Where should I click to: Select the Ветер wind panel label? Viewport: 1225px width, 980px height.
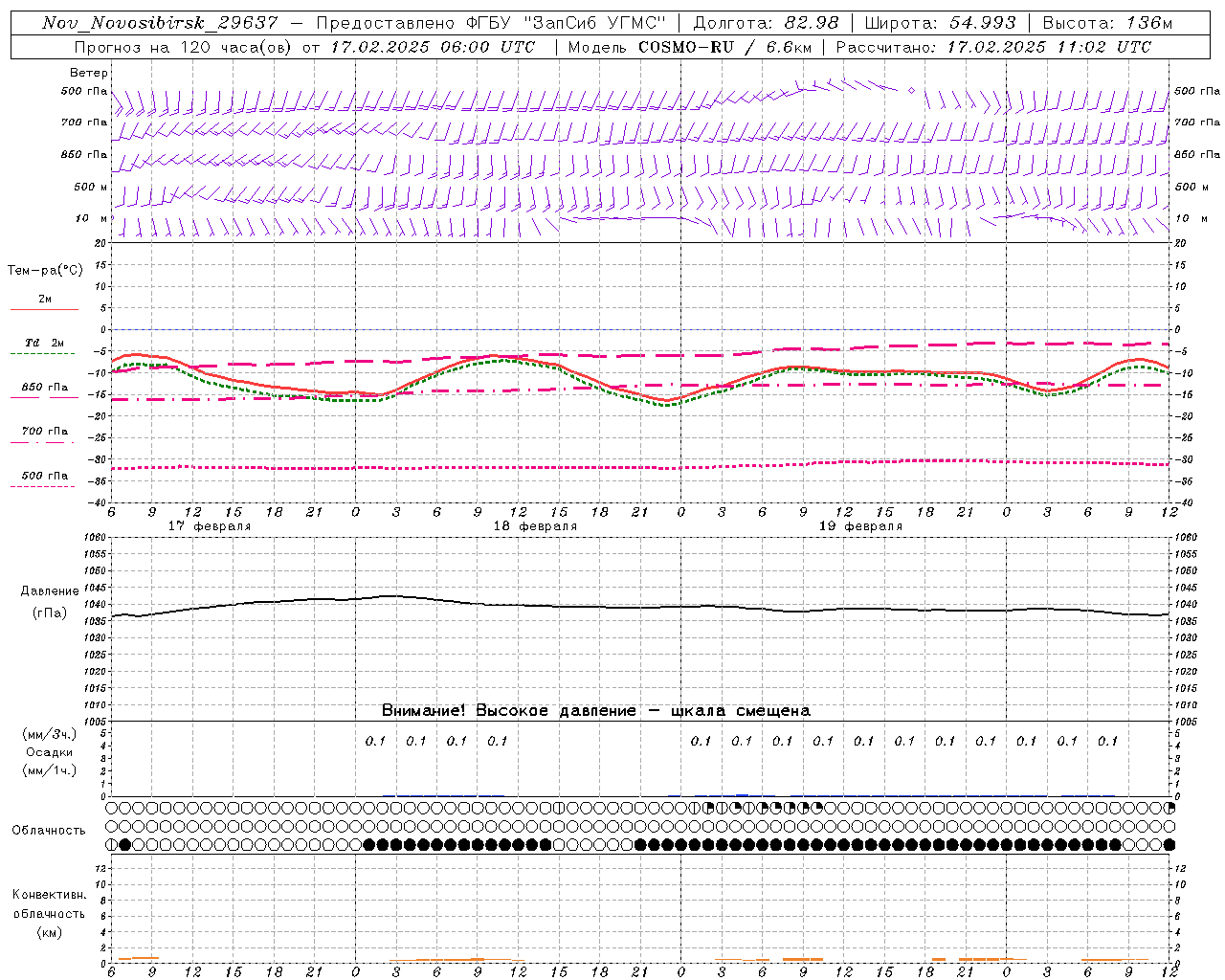point(89,73)
